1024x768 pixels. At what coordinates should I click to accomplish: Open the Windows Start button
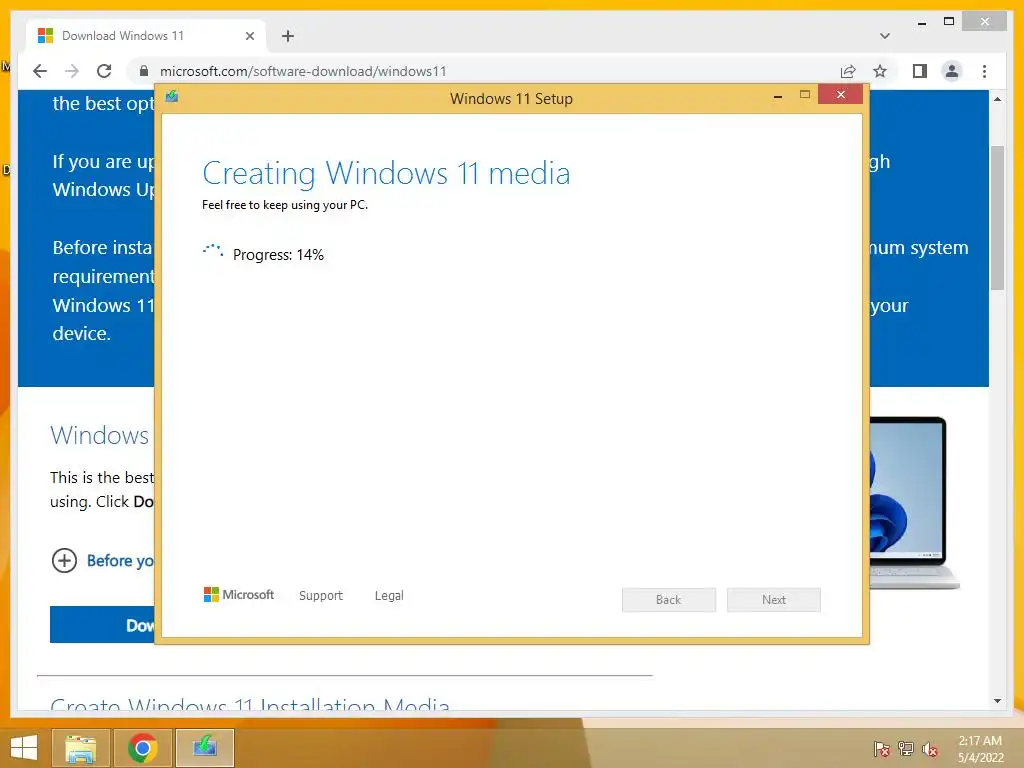(x=24, y=748)
